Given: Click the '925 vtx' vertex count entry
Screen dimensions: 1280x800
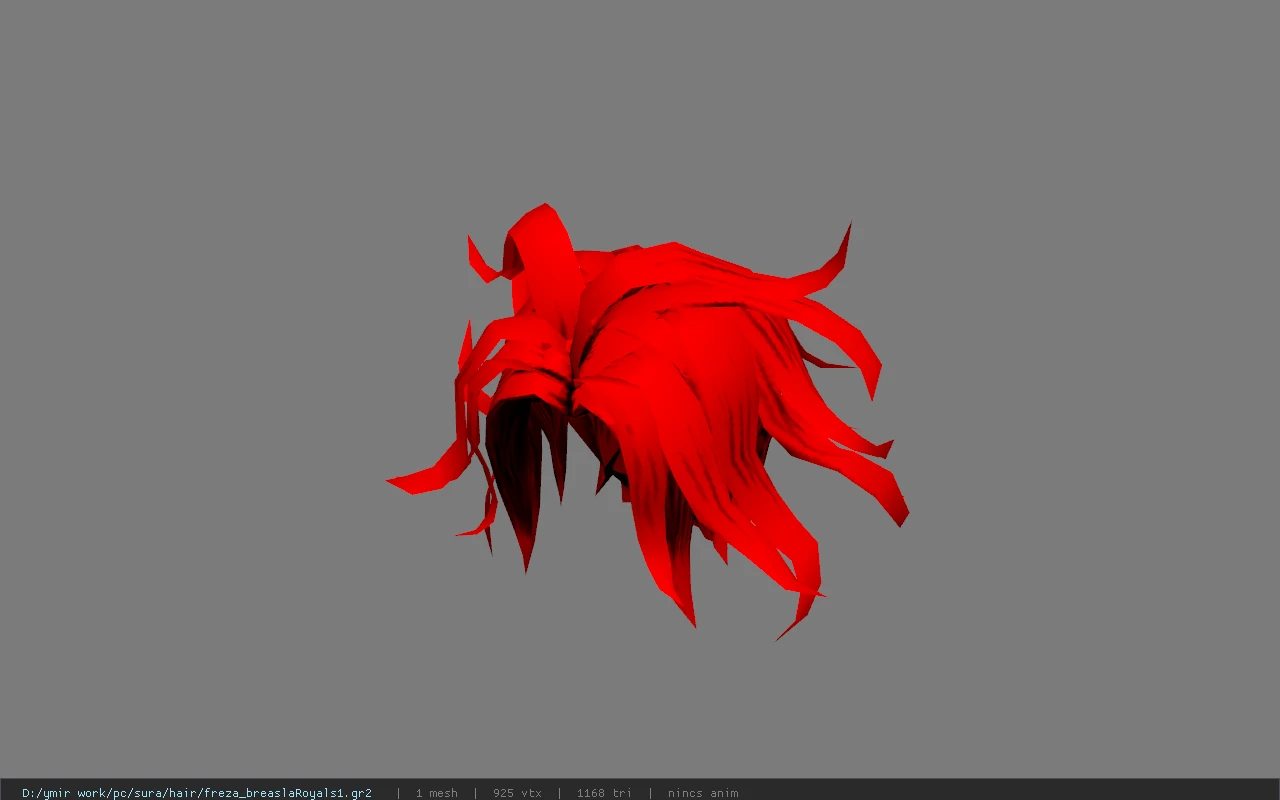Looking at the screenshot, I should tap(517, 793).
